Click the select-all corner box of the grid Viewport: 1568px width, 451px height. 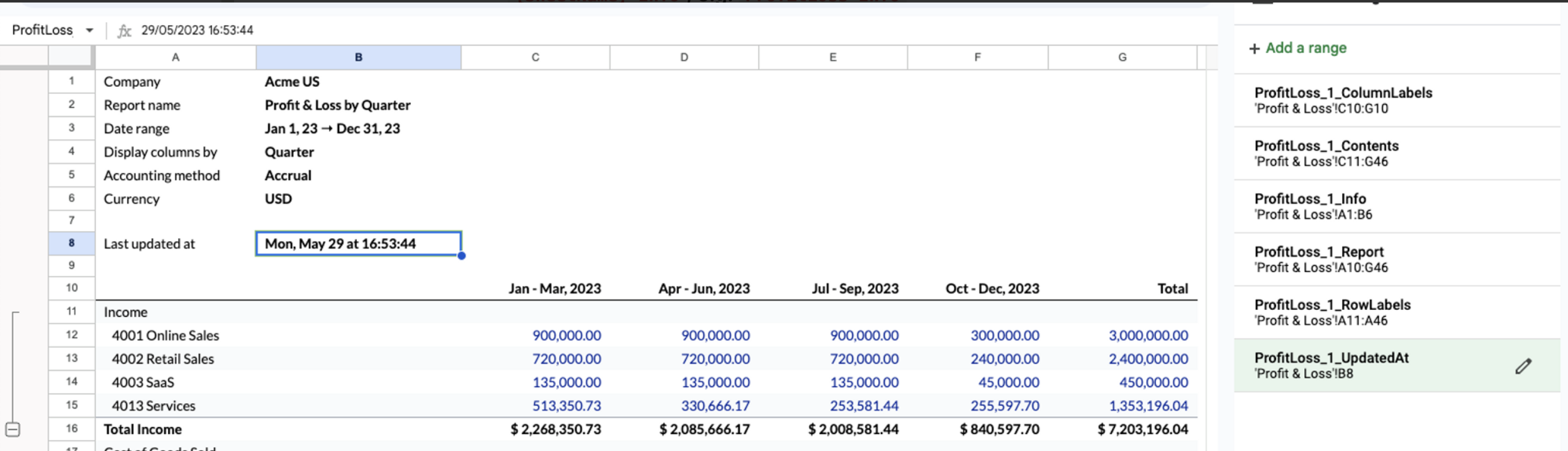tap(70, 57)
